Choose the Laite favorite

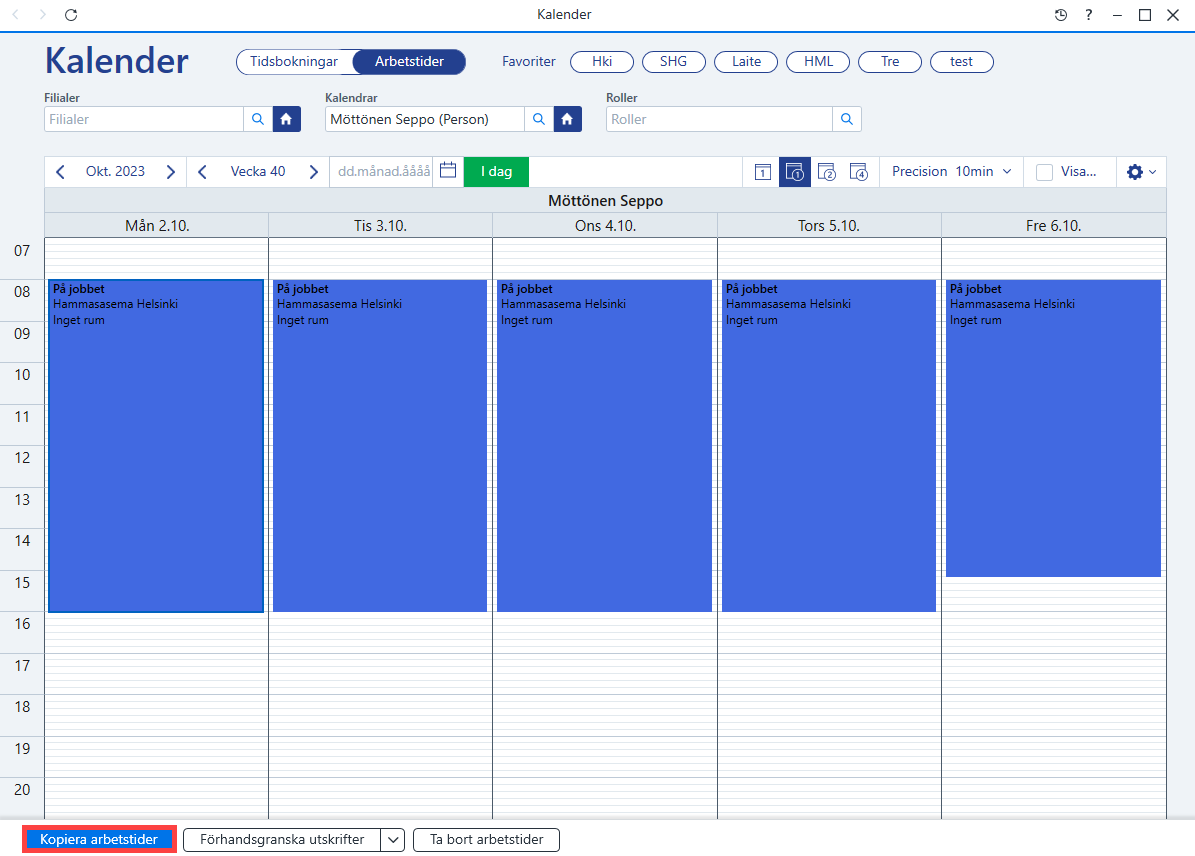(746, 62)
